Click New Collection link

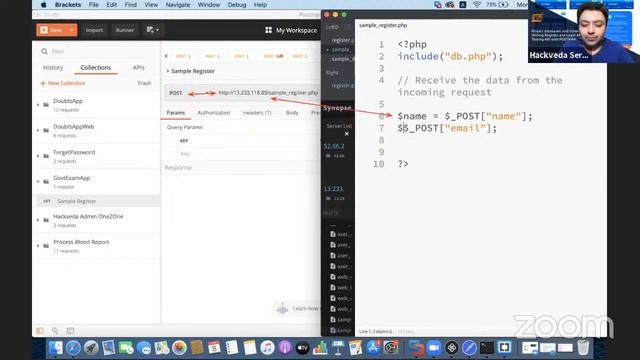point(63,83)
